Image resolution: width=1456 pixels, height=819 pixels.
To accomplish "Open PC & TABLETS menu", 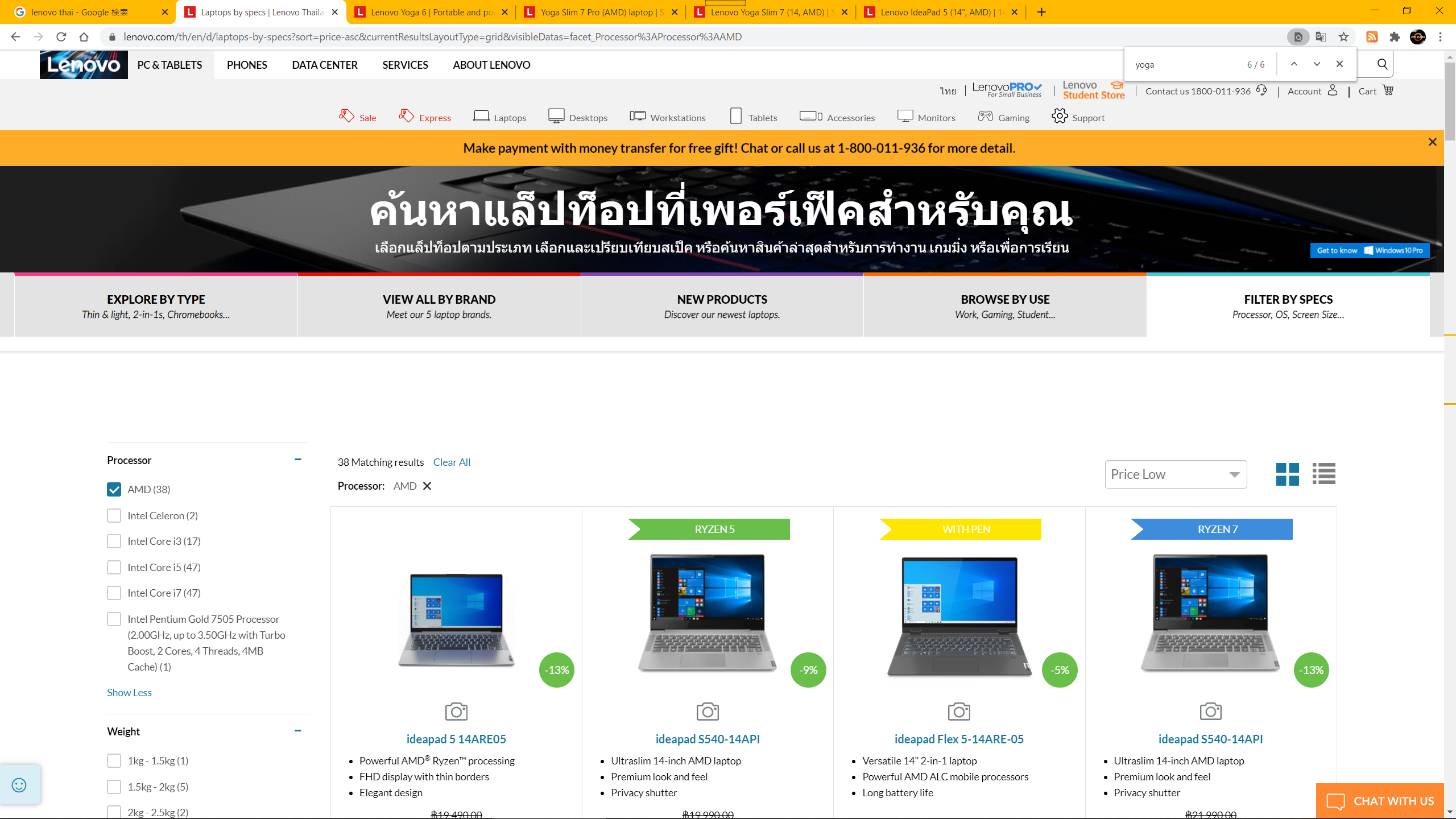I will tap(169, 65).
